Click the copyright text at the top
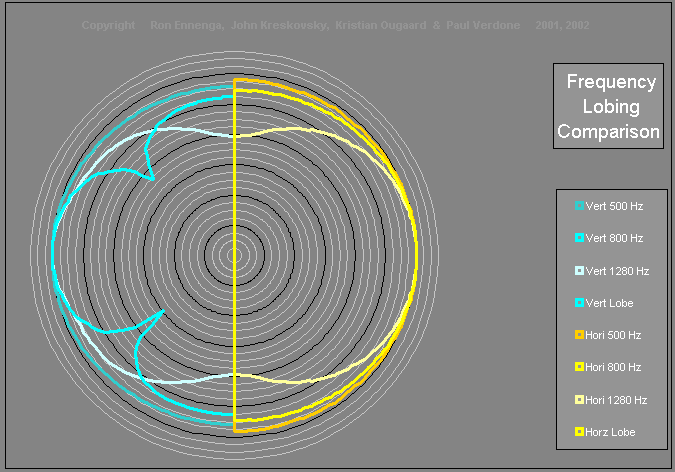 (x=335, y=25)
